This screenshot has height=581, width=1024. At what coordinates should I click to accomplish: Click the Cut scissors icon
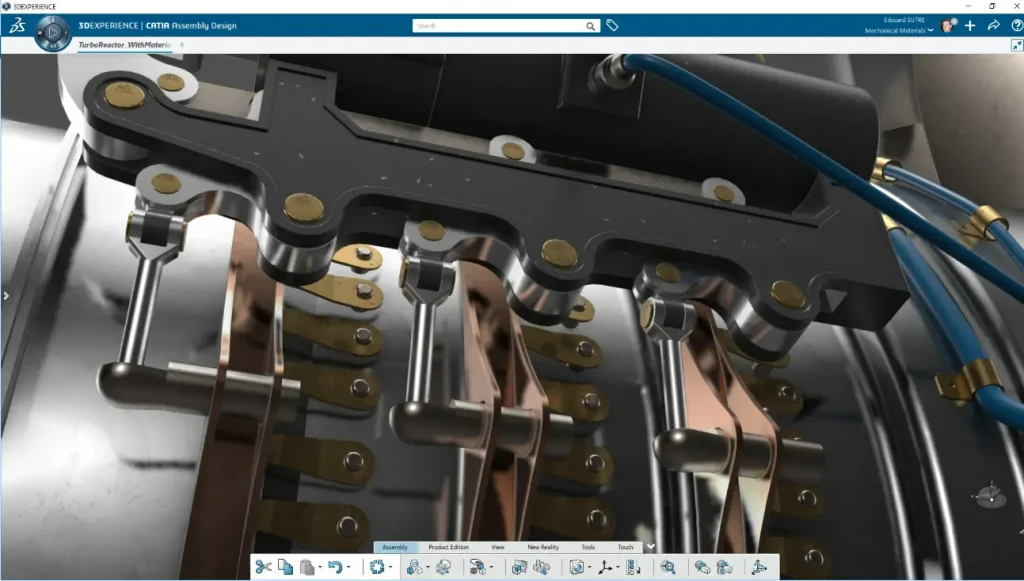click(x=263, y=567)
